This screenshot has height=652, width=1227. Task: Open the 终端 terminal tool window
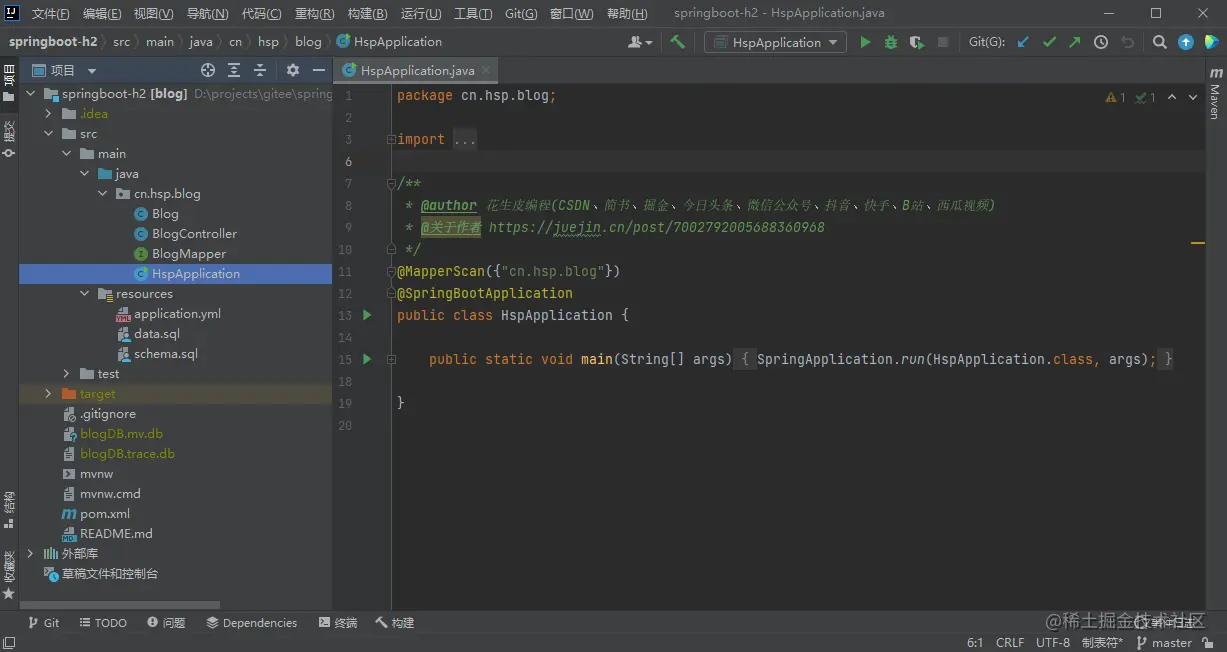338,622
